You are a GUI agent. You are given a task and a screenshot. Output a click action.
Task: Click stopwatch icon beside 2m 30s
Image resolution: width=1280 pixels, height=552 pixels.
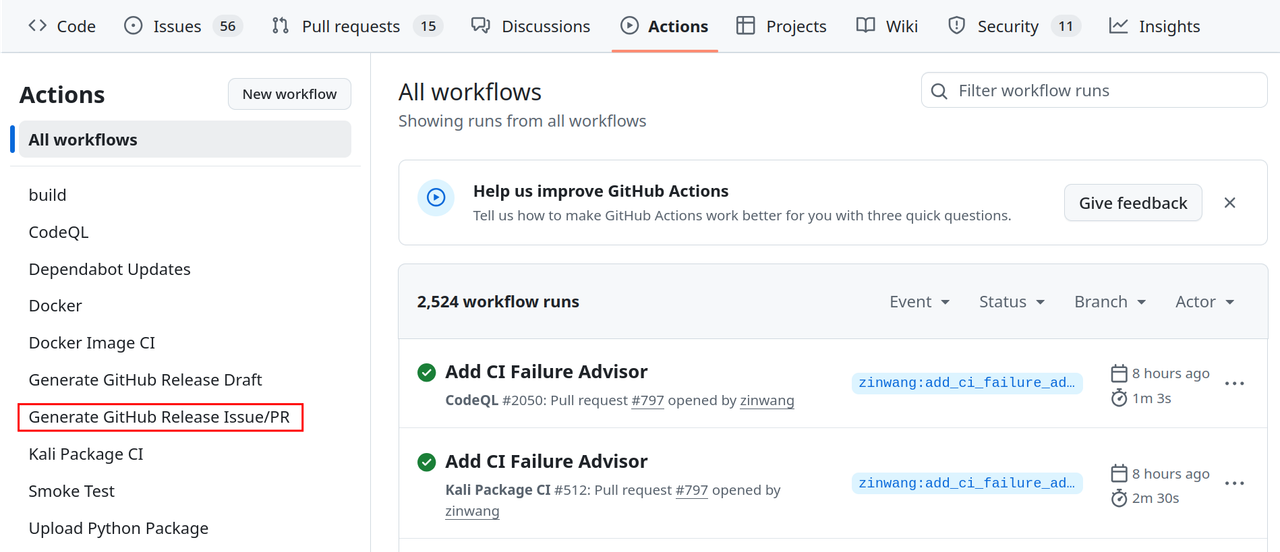coord(1119,498)
